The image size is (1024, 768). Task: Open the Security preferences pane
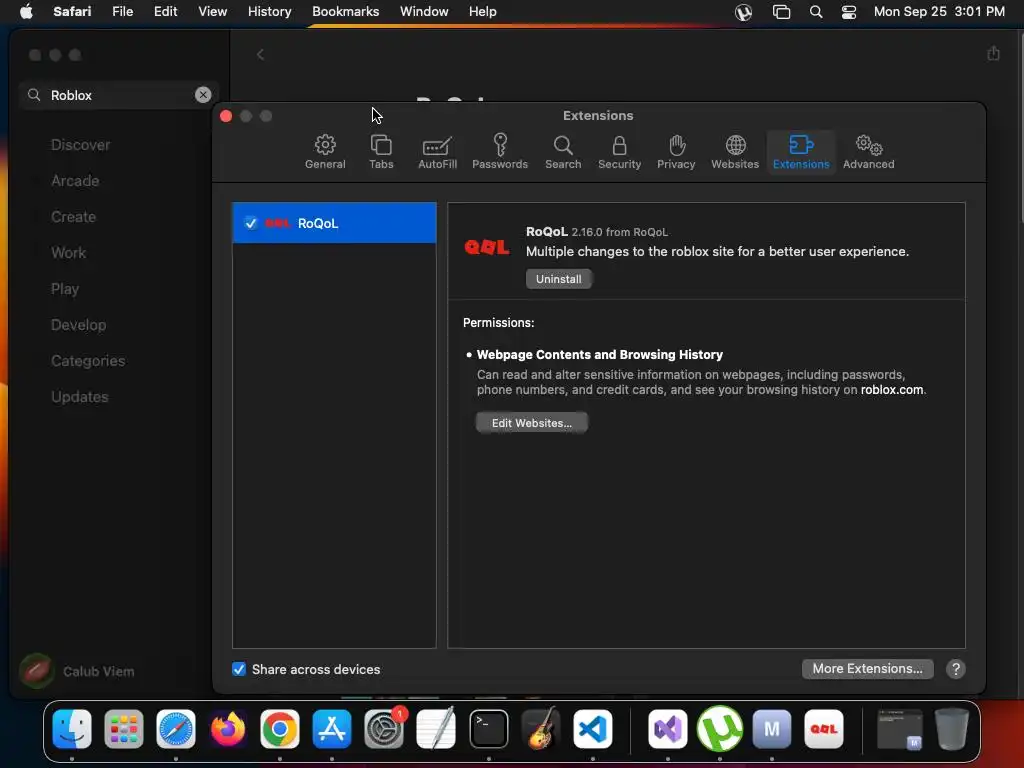(619, 152)
